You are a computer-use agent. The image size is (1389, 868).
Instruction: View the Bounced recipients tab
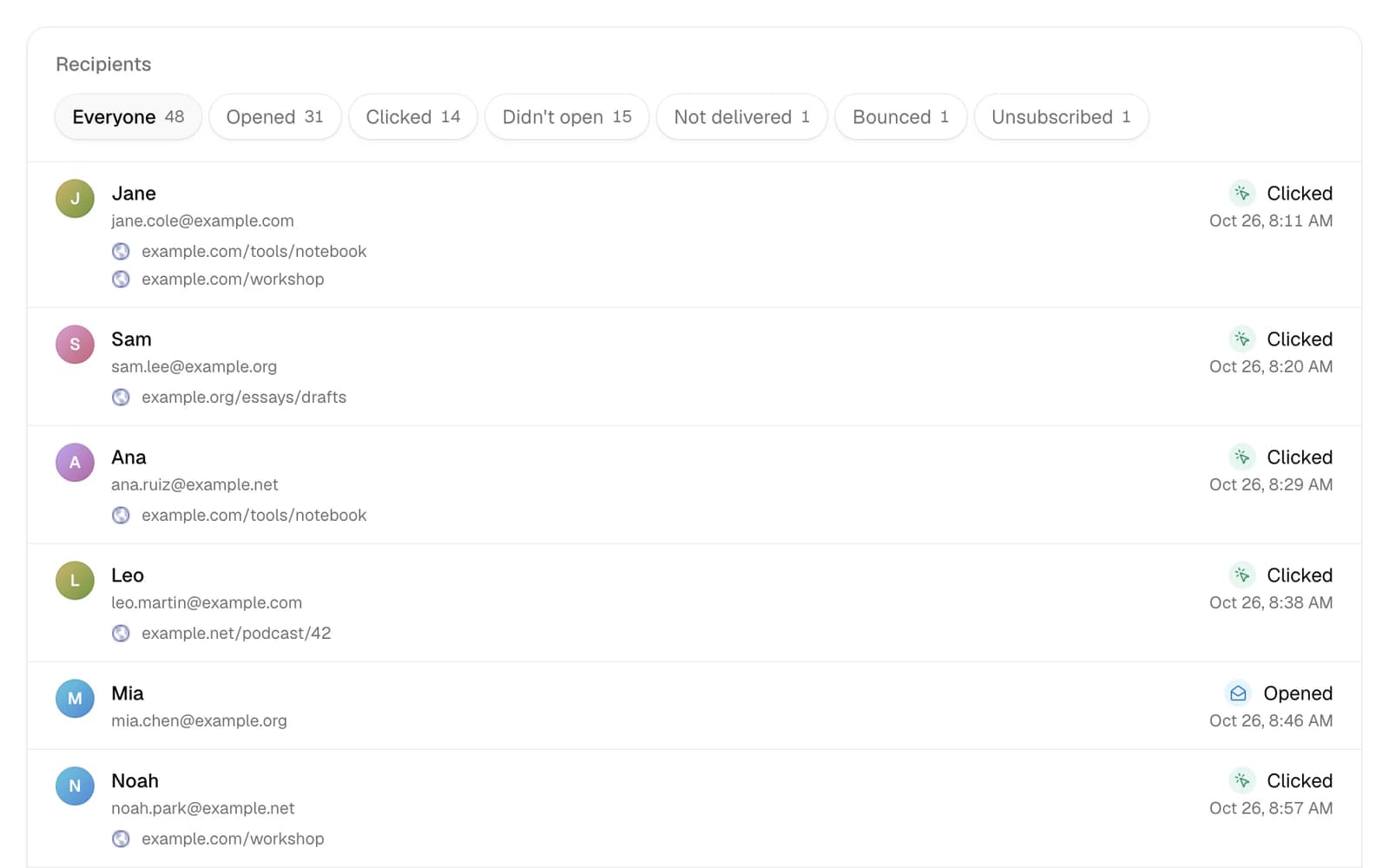click(900, 117)
